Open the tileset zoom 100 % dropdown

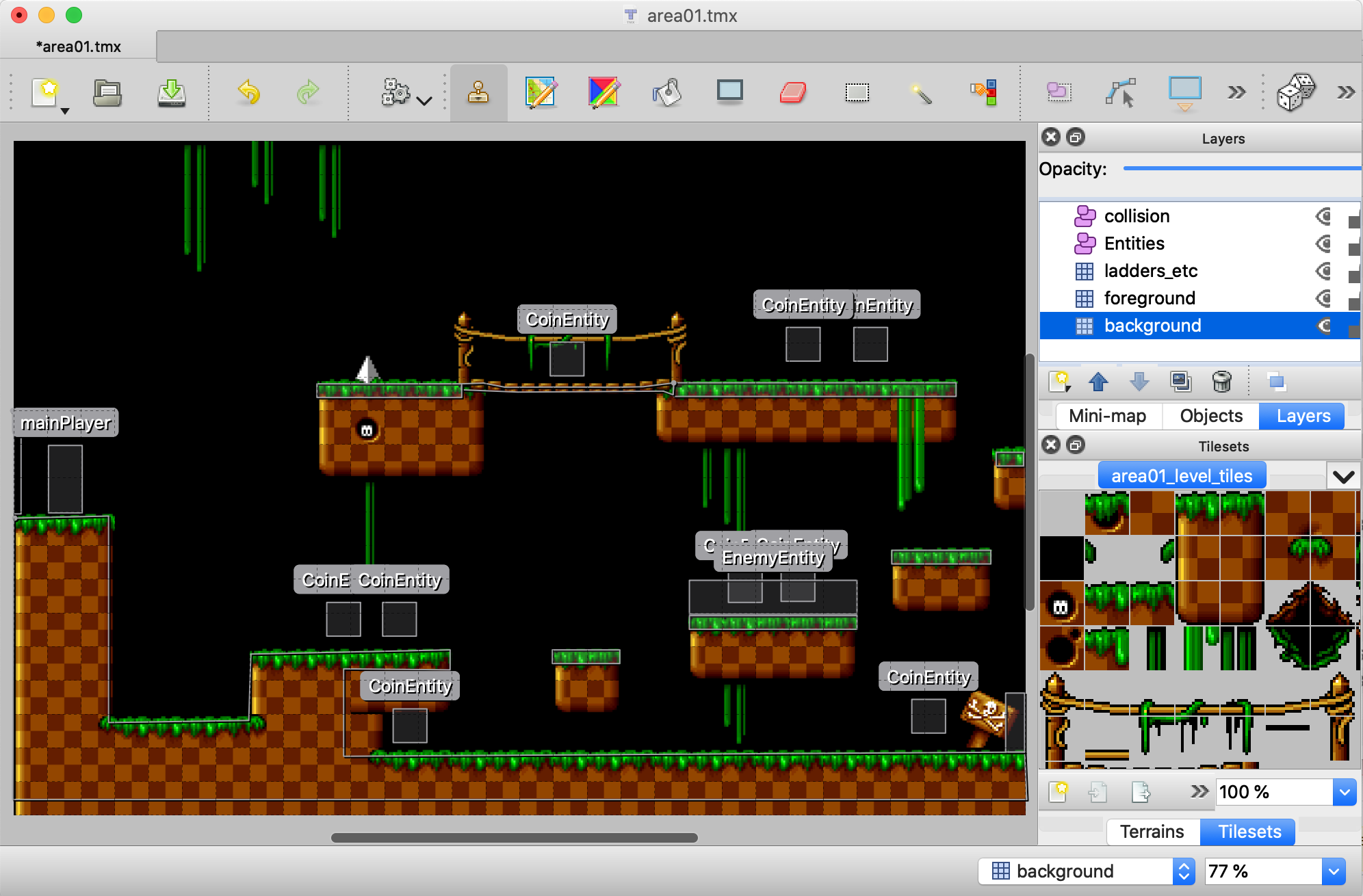[x=1345, y=792]
